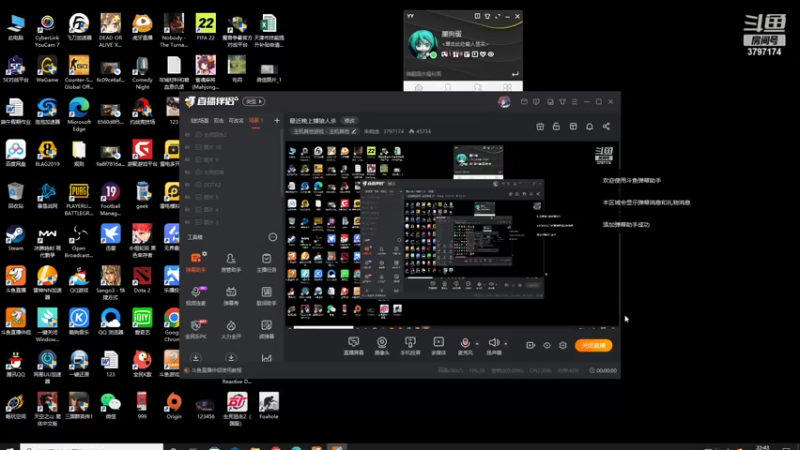Image resolution: width=800 pixels, height=450 pixels.
Task: Open the Origin desktop shortcut
Action: [x=173, y=406]
